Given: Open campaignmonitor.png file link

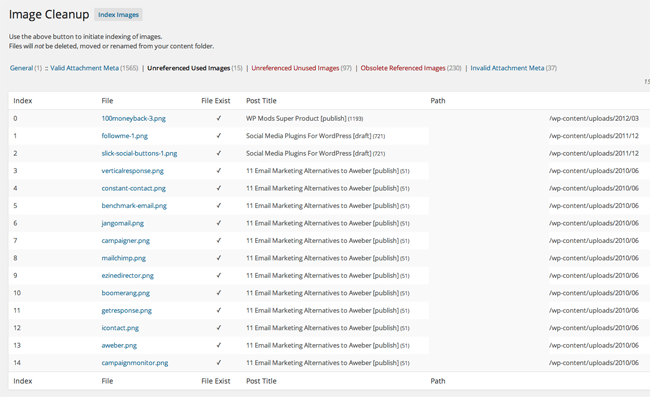Looking at the screenshot, I should click(135, 363).
